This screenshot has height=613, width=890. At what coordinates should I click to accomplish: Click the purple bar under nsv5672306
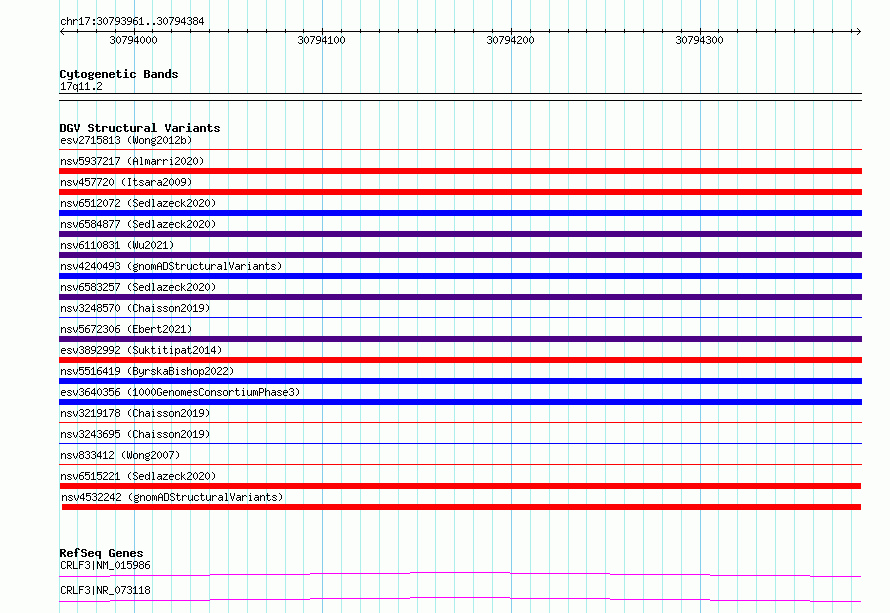[460, 339]
